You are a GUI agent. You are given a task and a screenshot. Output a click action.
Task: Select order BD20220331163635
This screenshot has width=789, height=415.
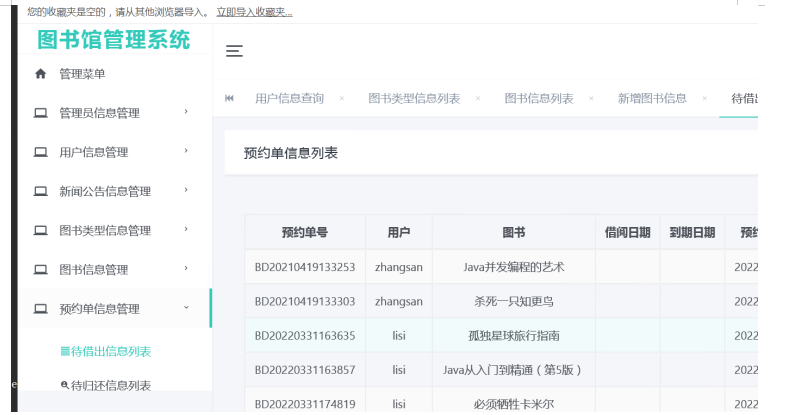pos(305,336)
